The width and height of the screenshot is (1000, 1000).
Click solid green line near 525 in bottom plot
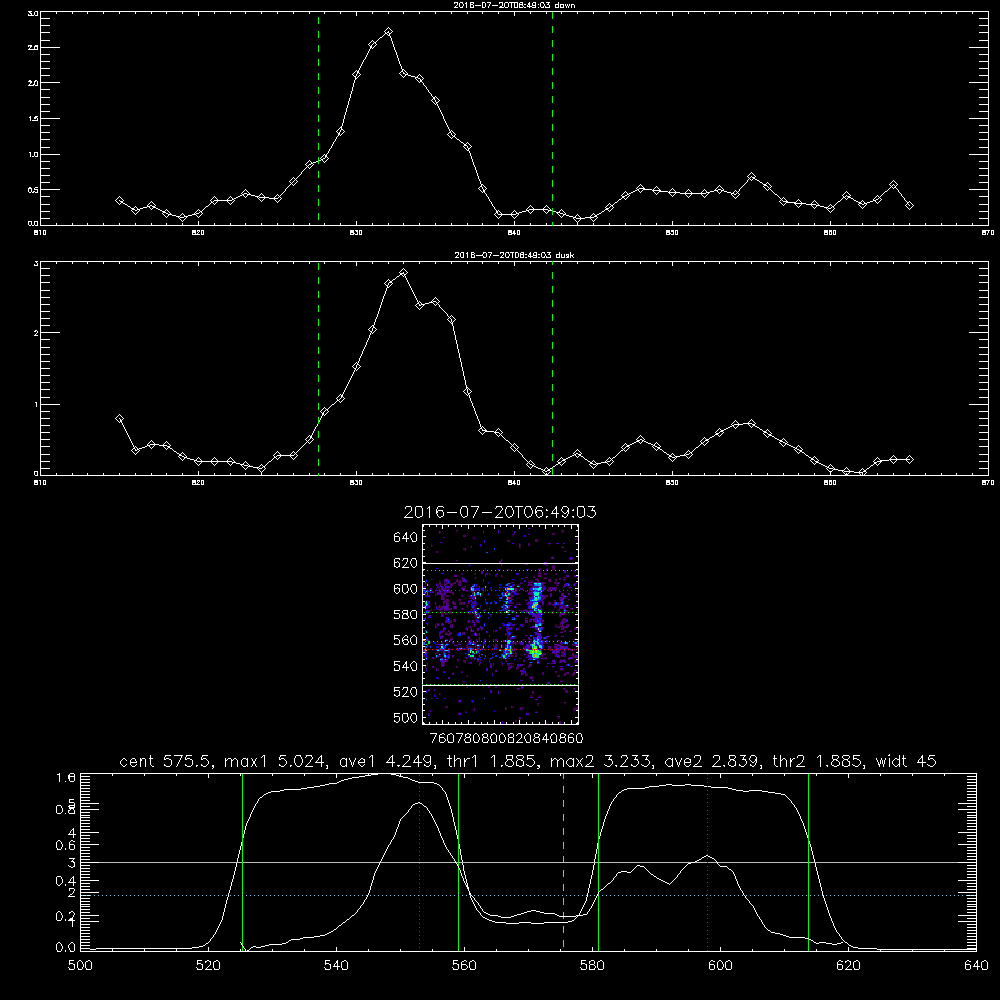coord(242,861)
